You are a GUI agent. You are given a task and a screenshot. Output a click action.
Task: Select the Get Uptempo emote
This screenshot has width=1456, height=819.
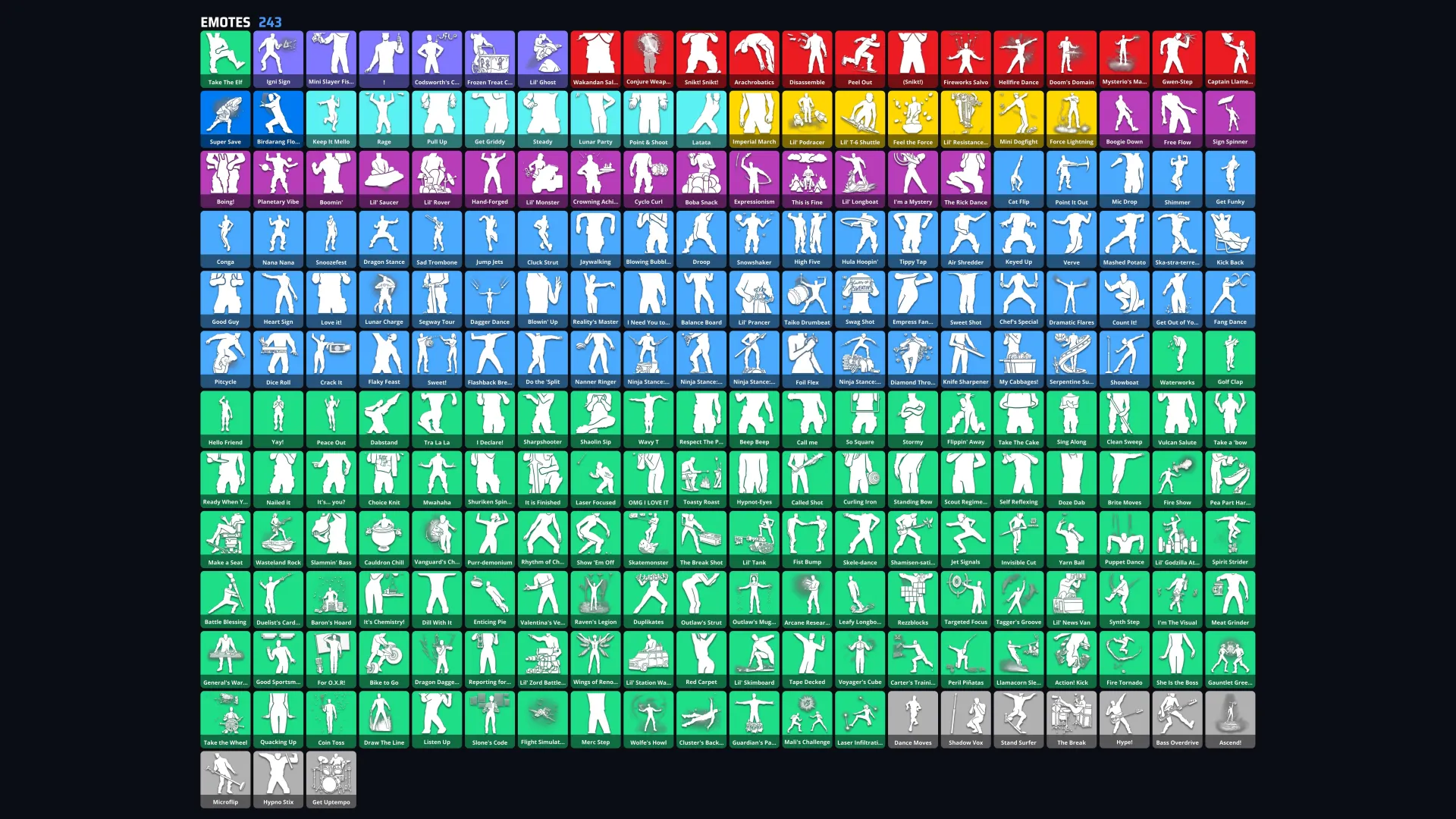click(331, 780)
